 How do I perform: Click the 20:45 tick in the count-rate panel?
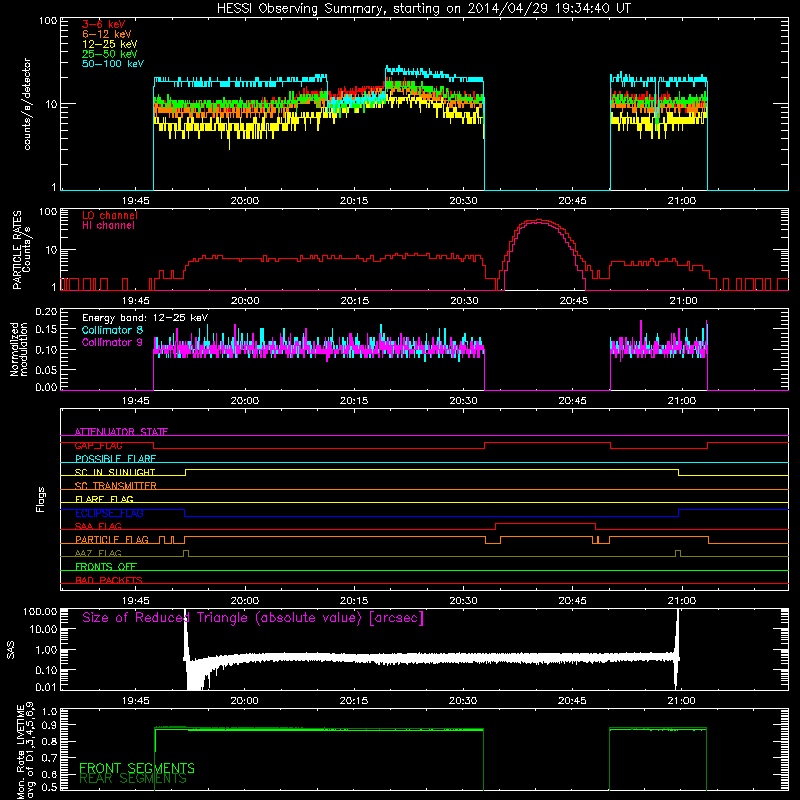[572, 201]
